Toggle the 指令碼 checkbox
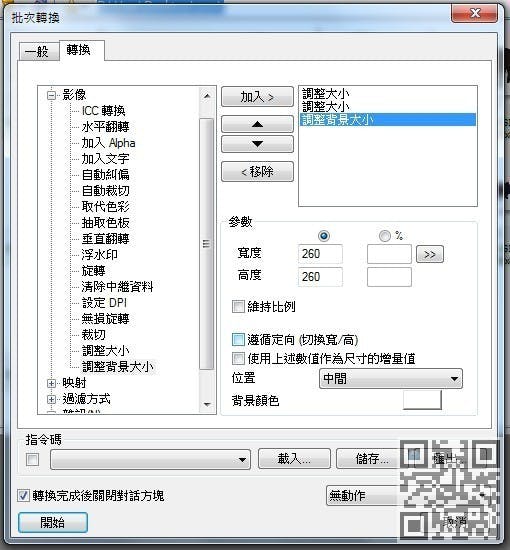 [x=33, y=459]
